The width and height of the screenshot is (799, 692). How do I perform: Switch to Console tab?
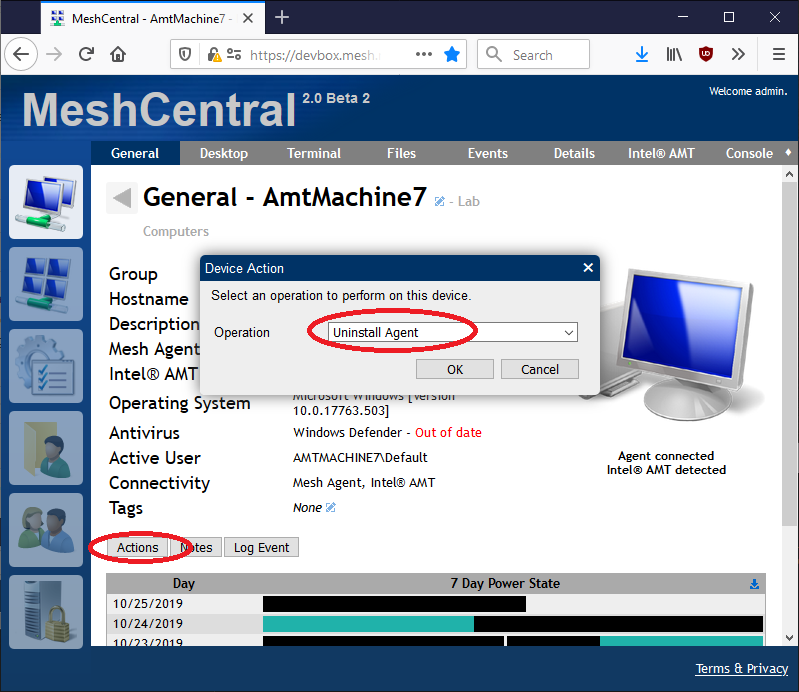(749, 153)
